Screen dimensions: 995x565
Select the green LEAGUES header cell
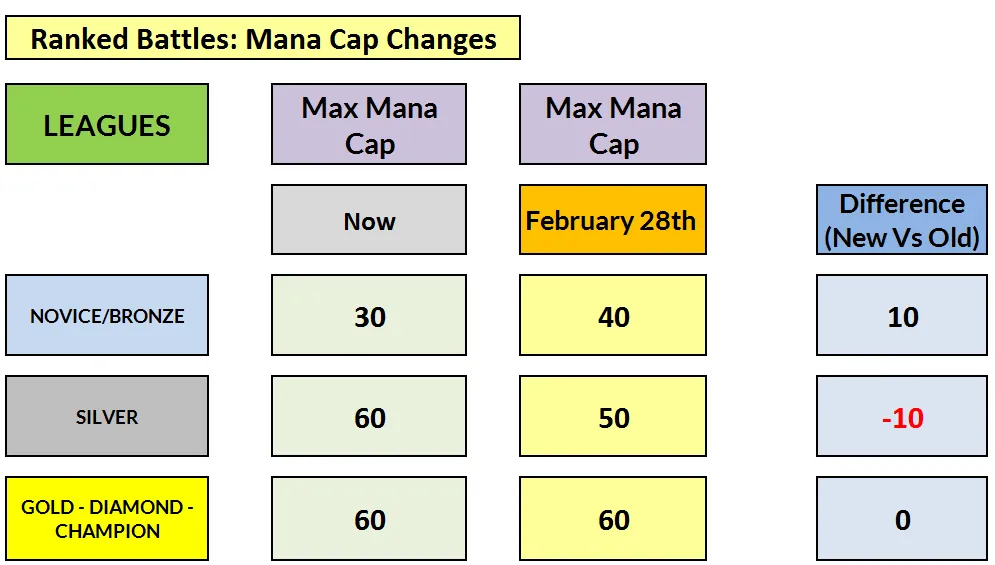(107, 125)
